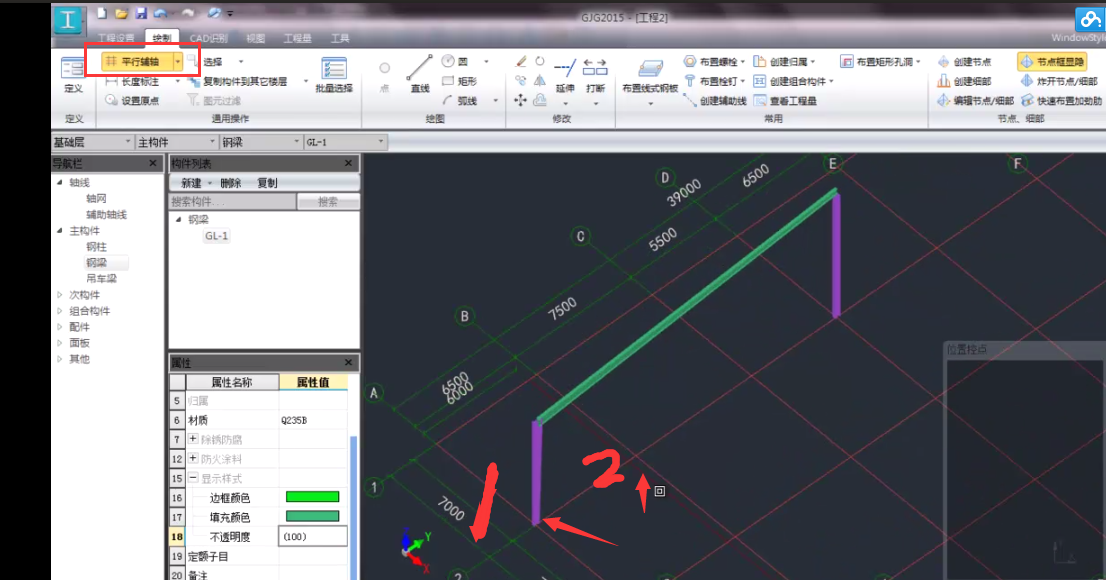Screen dimensions: 1106x580
Task: Select the 矩形 rectangle drawing tool
Action: point(460,81)
